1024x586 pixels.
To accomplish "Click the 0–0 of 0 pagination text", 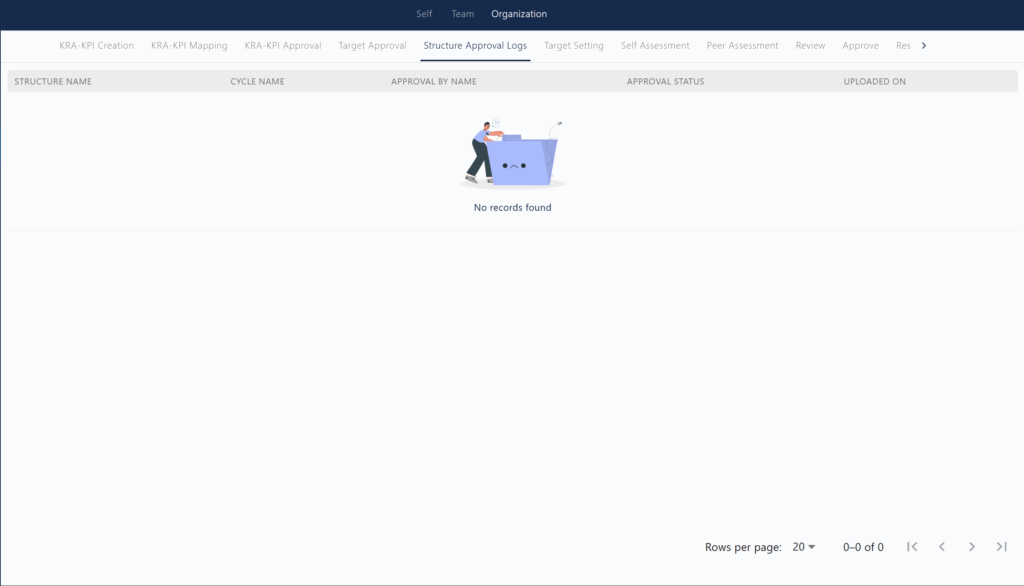I will (863, 547).
